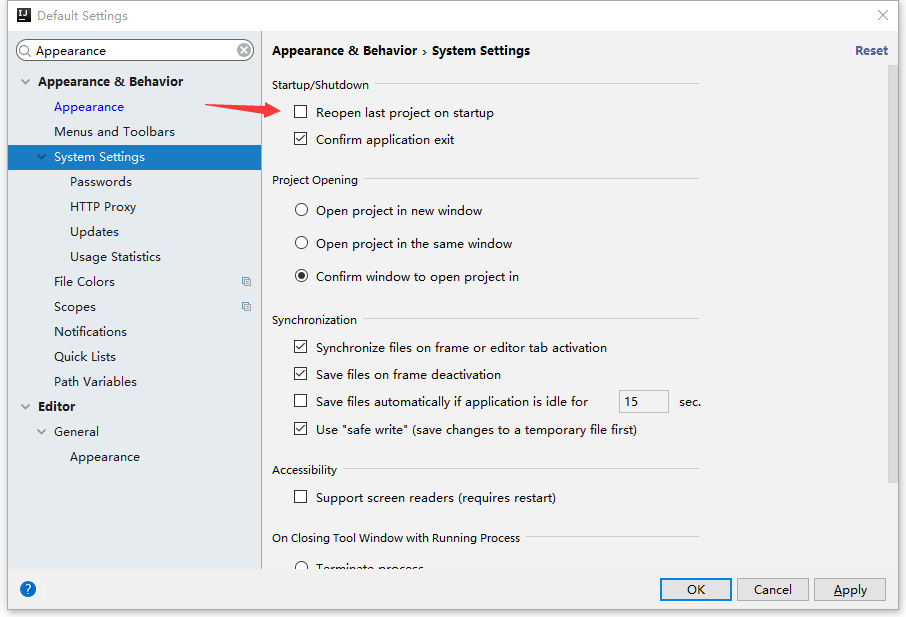Click the IntelliJ logo in title bar

[x=21, y=16]
